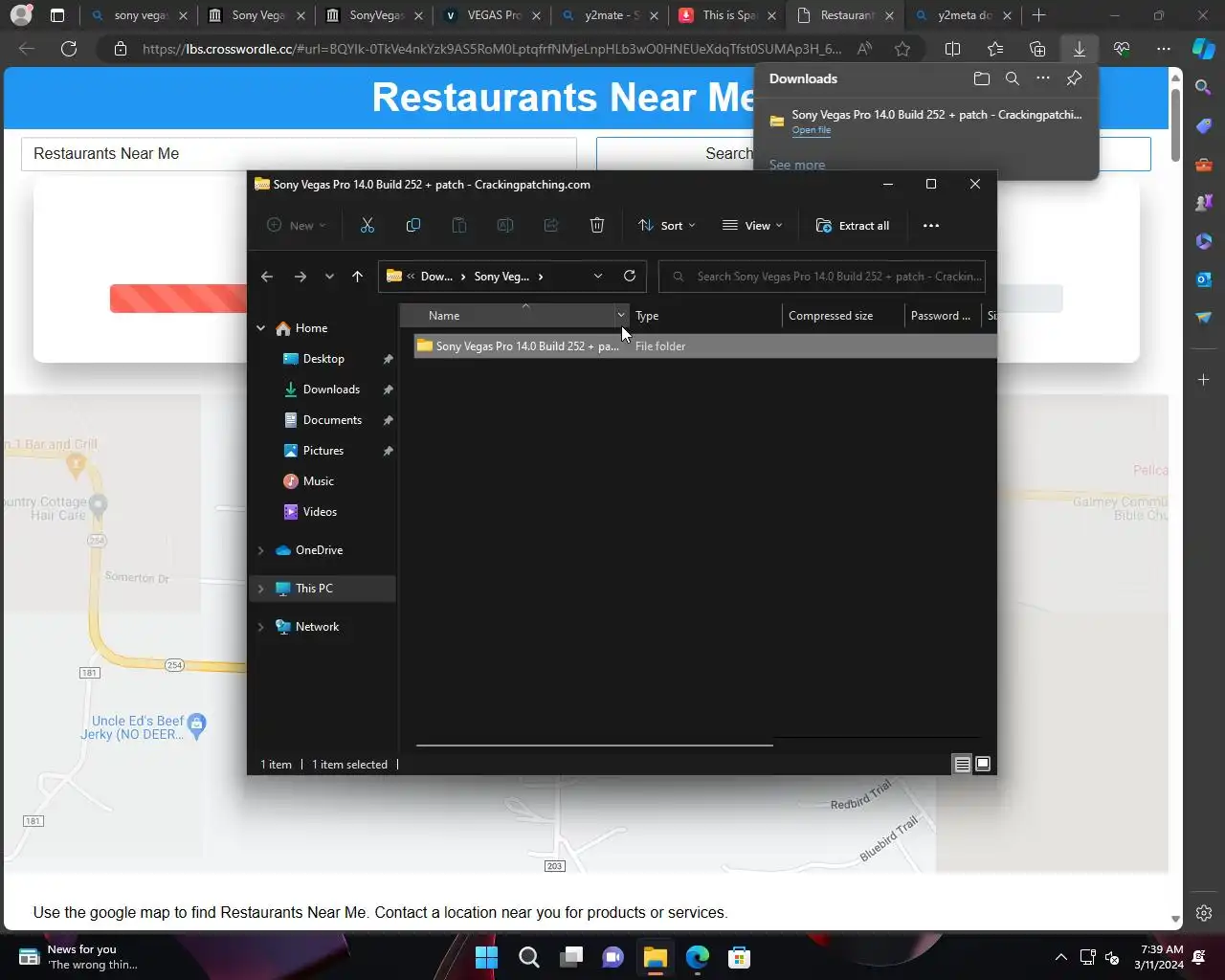This screenshot has width=1225, height=980.
Task: Expand the Network tree node
Action: point(260,627)
